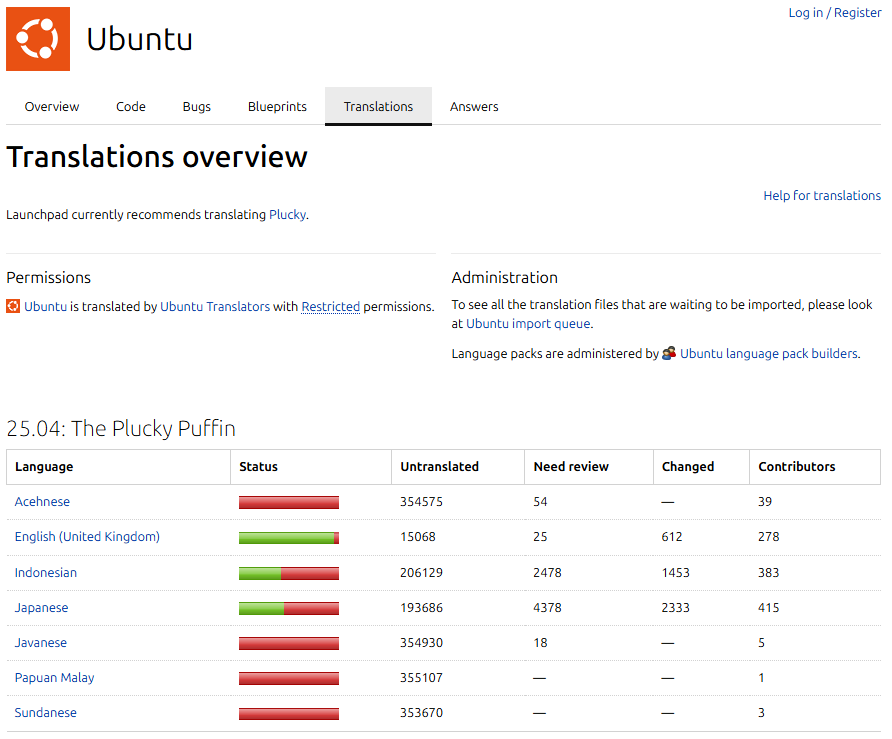Click Indonesian untranslated value 206129
The image size is (892, 739).
[421, 572]
